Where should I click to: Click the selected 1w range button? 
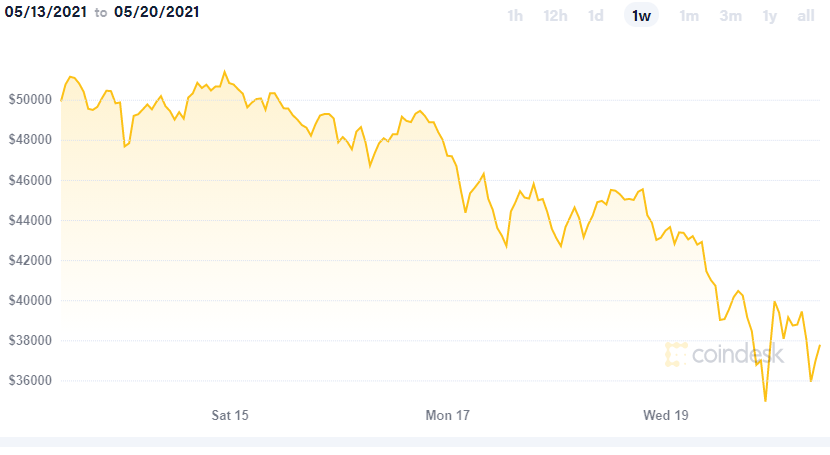[x=641, y=15]
